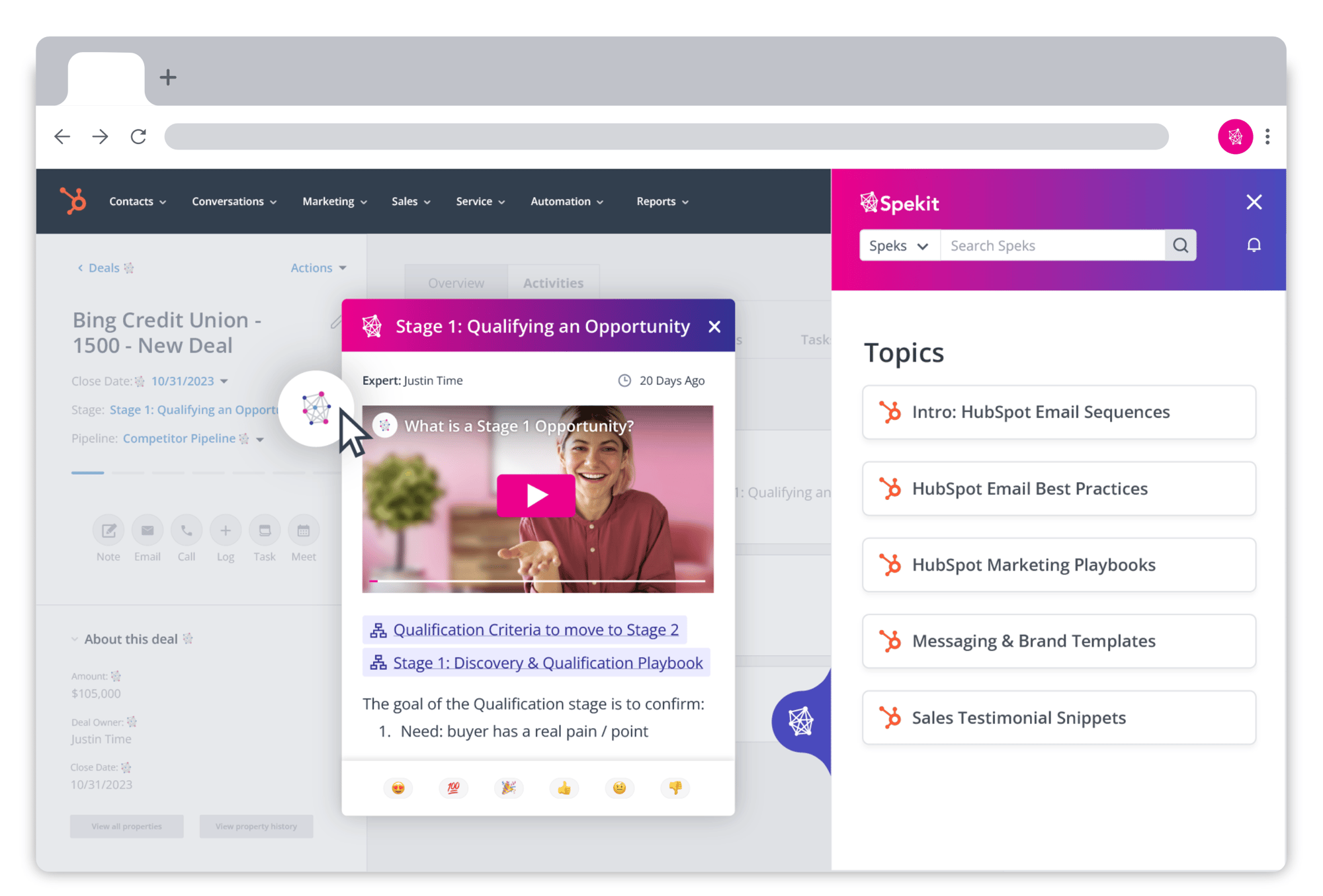Select the Note icon on the deal

click(108, 530)
